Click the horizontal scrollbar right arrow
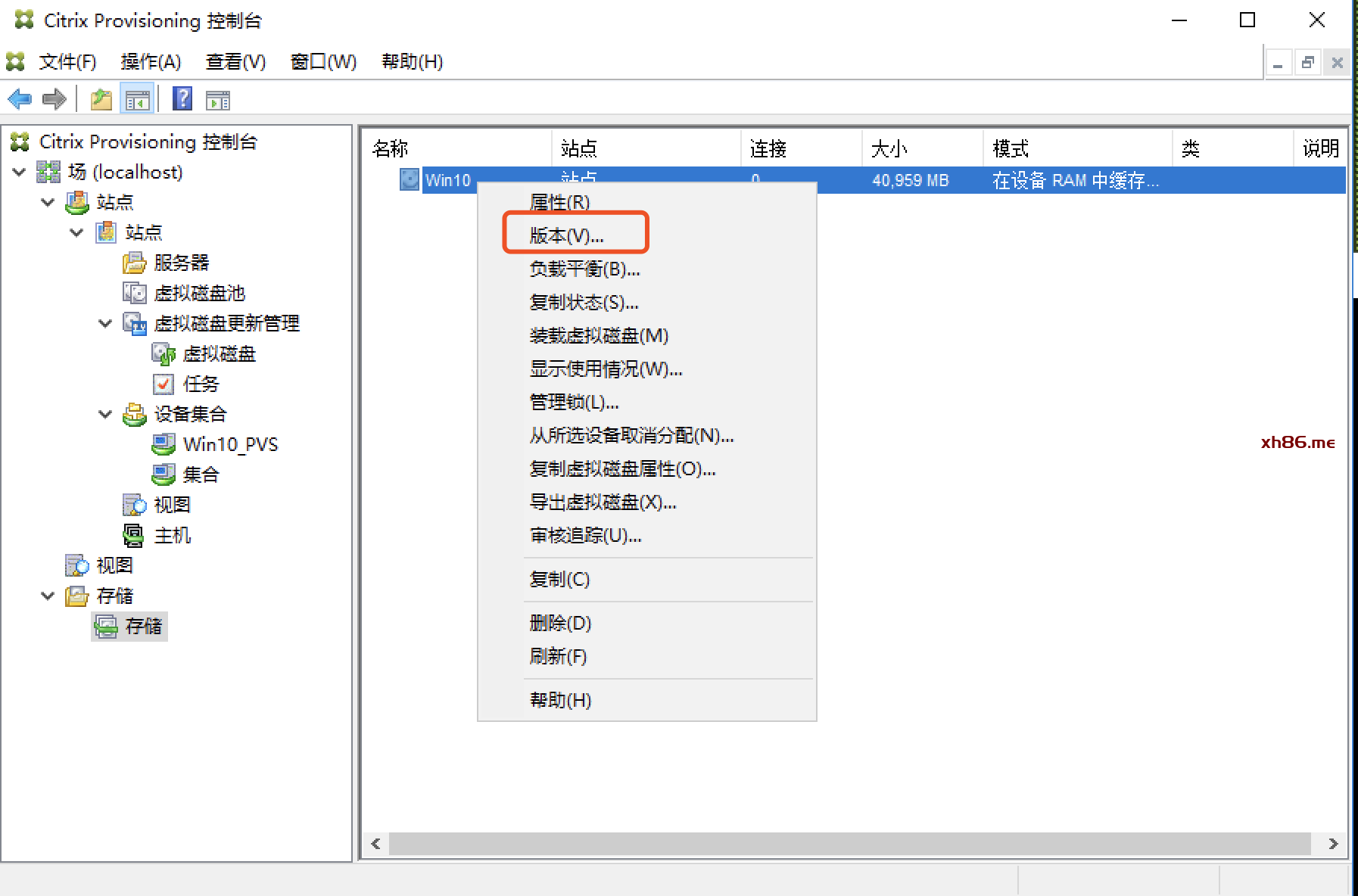Image resolution: width=1358 pixels, height=896 pixels. point(1333,844)
